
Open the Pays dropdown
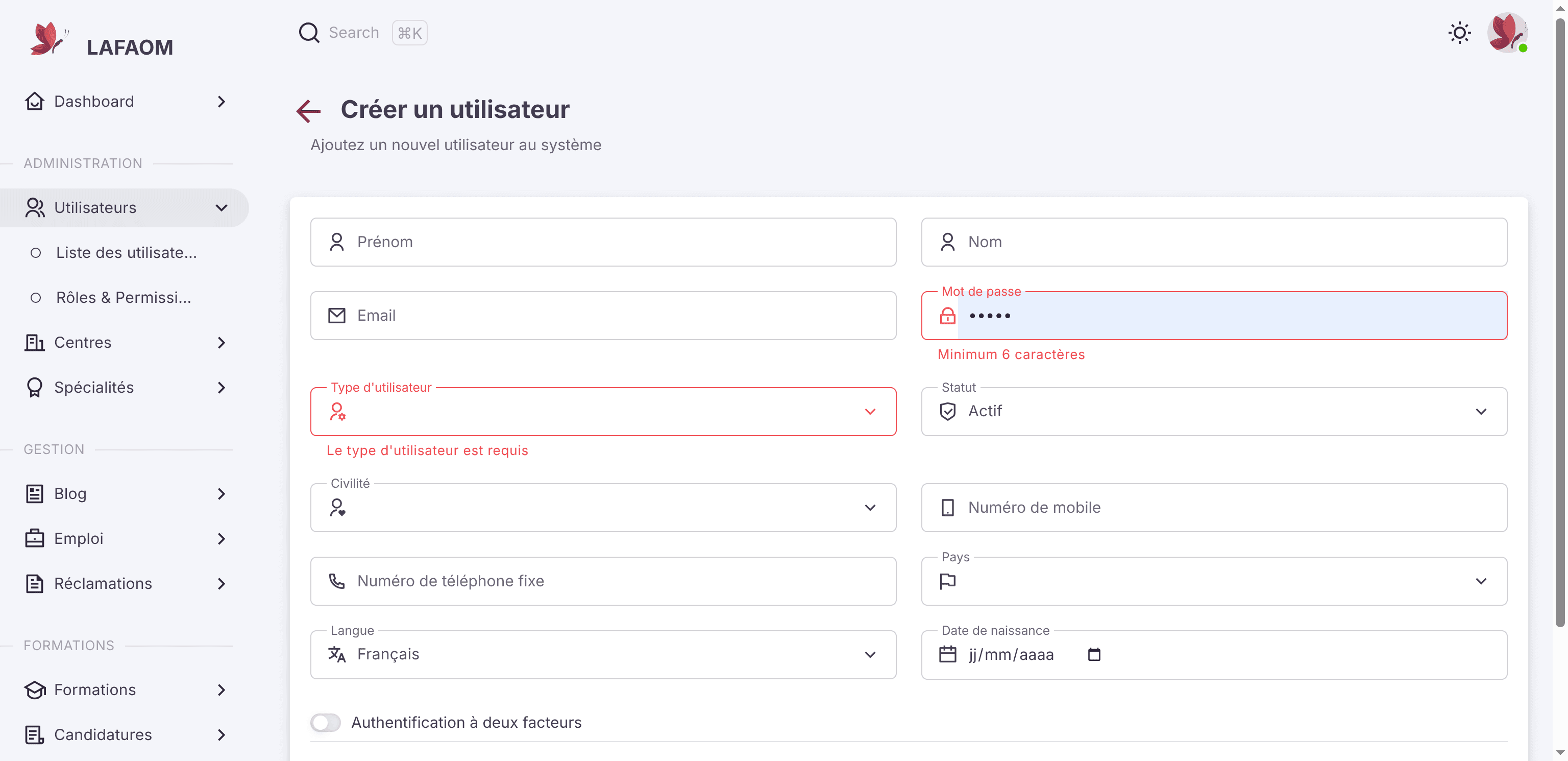coord(1214,581)
